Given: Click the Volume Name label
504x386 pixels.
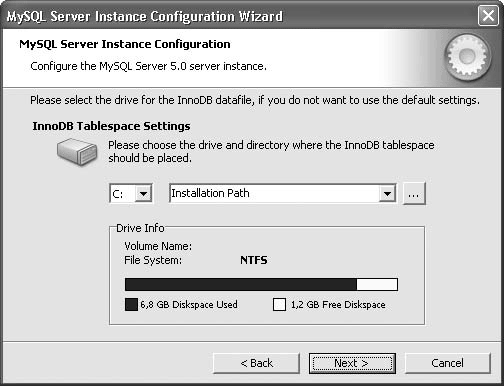Looking at the screenshot, I should pos(158,246).
